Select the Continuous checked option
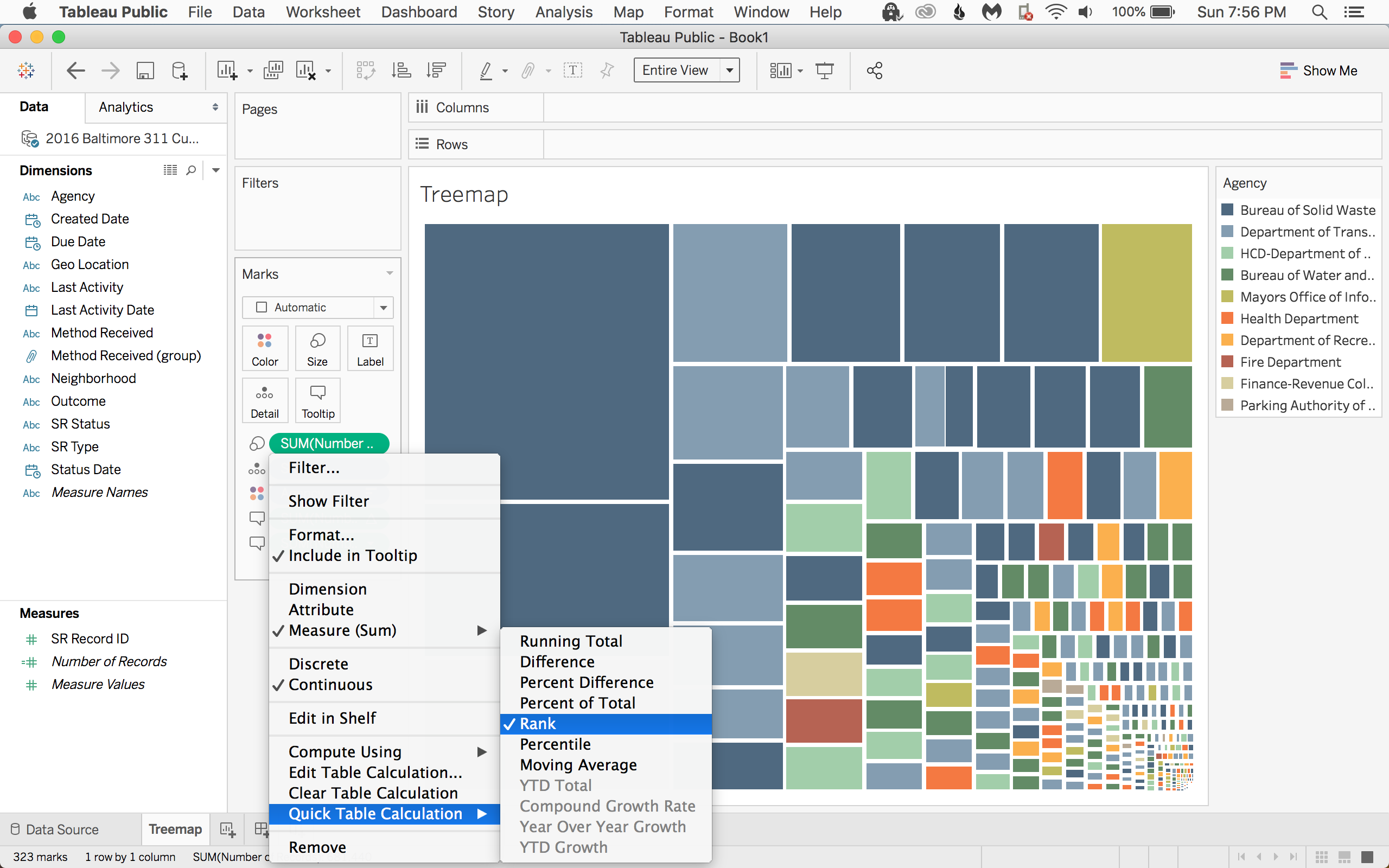Screen dimensions: 1389x868 (x=384, y=685)
